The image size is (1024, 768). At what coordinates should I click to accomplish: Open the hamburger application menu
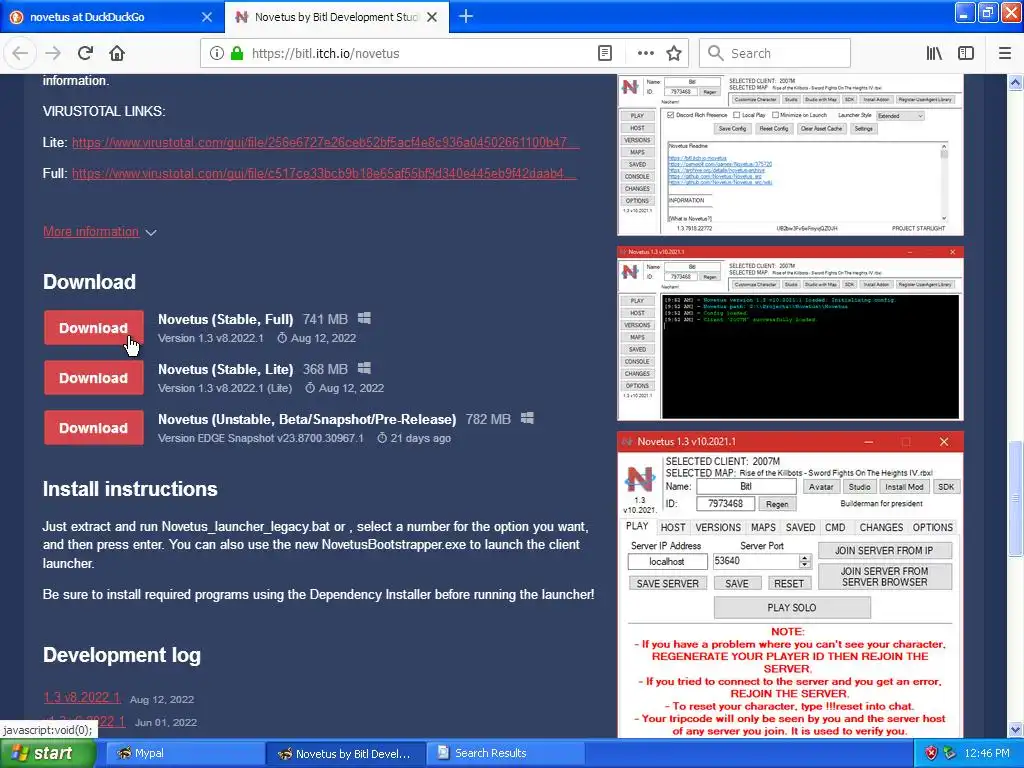tap(1005, 54)
